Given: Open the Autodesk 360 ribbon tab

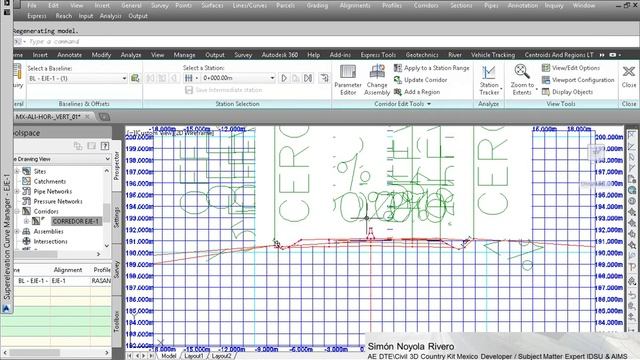Looking at the screenshot, I should point(280,55).
